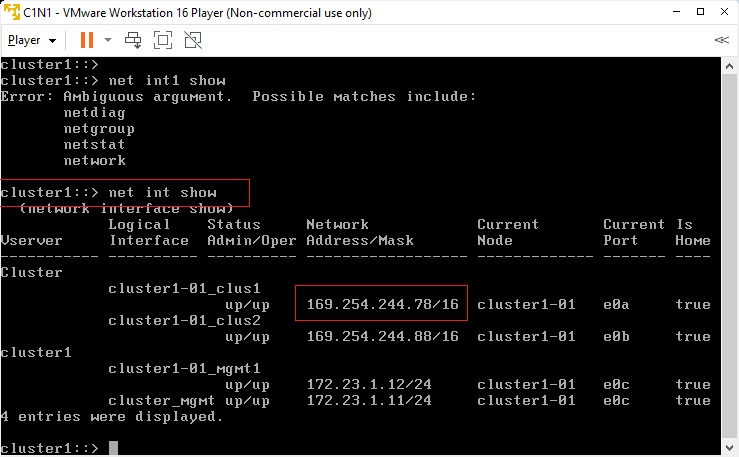This screenshot has height=457, width=739.
Task: Minimize the C1N1 VMware window
Action: (676, 12)
